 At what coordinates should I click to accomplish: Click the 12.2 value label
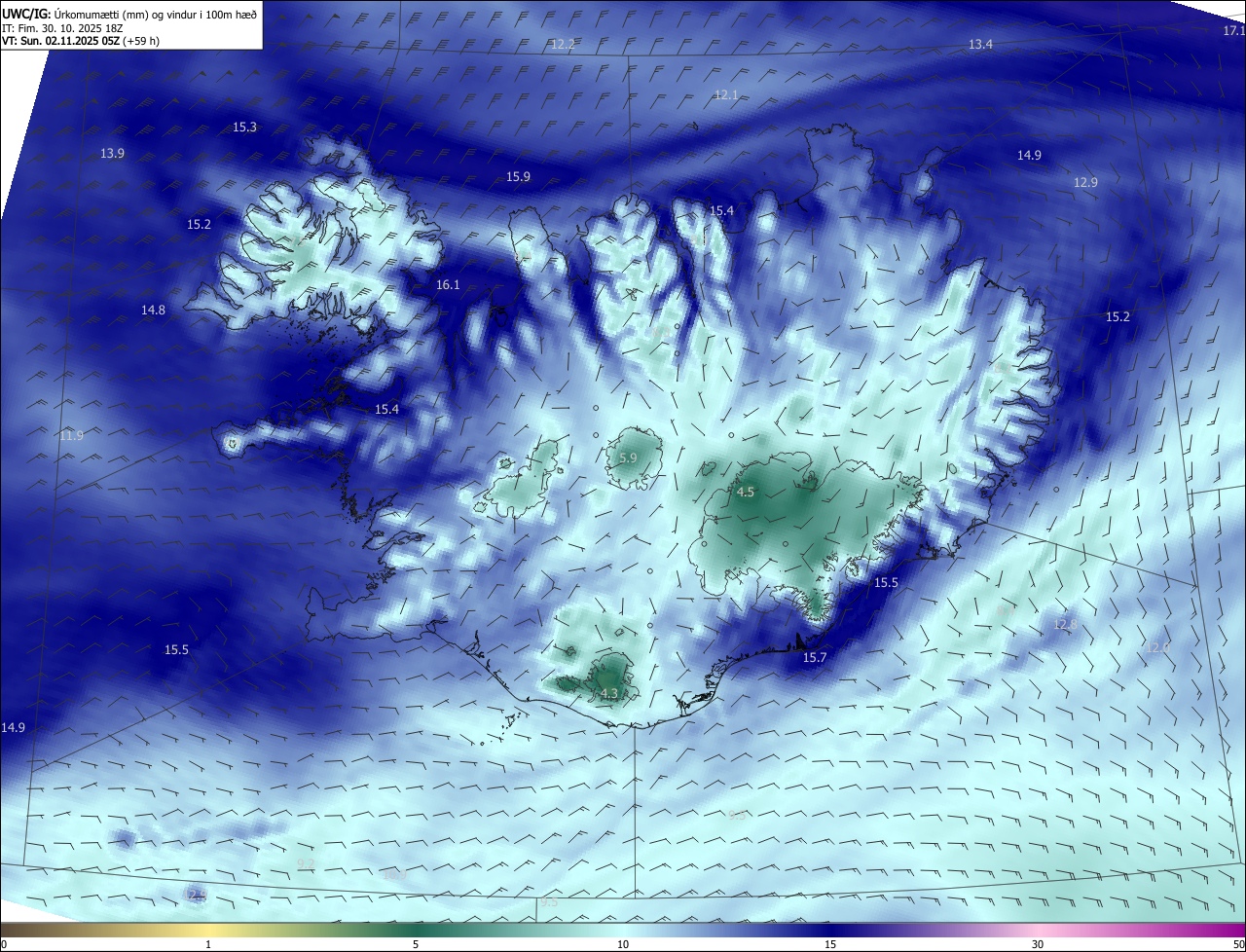(563, 45)
